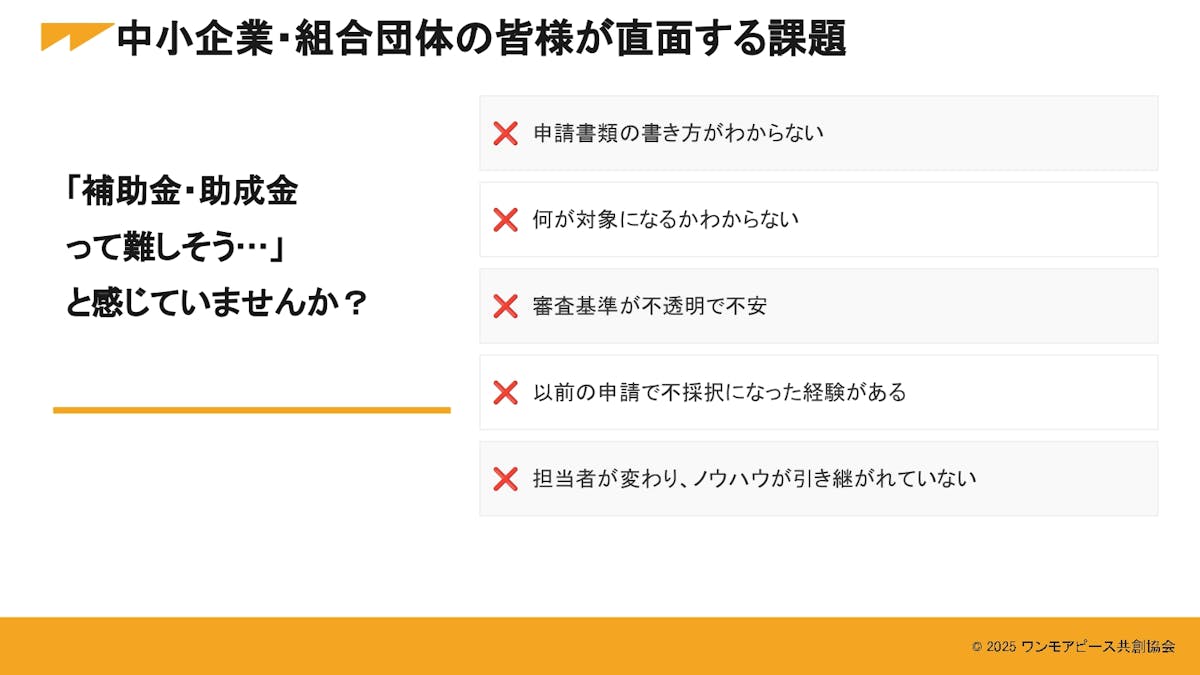Click the red X beside 申請書類の書き方がわからない

pyautogui.click(x=505, y=133)
